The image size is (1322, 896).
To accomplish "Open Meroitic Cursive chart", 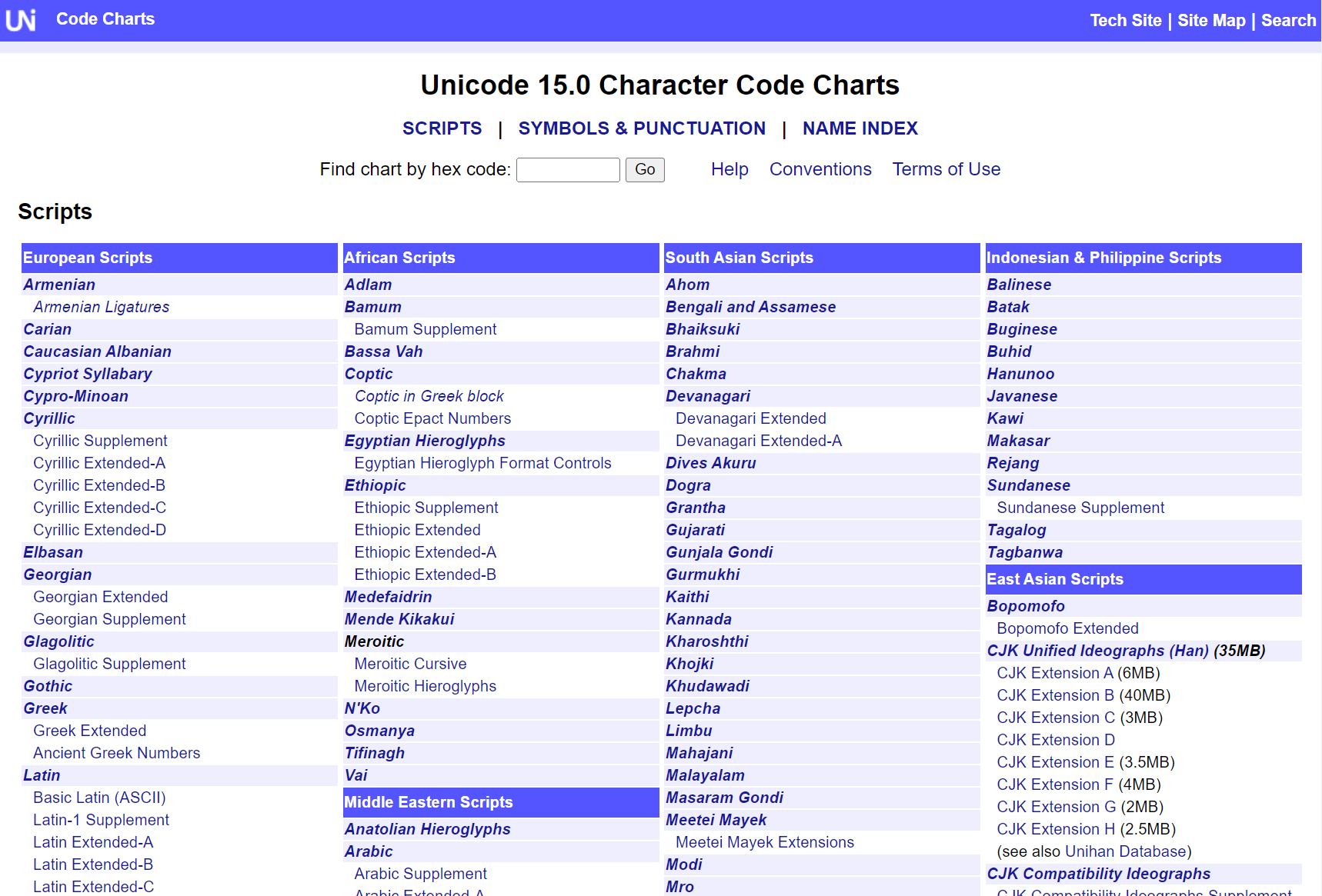I will pos(410,664).
